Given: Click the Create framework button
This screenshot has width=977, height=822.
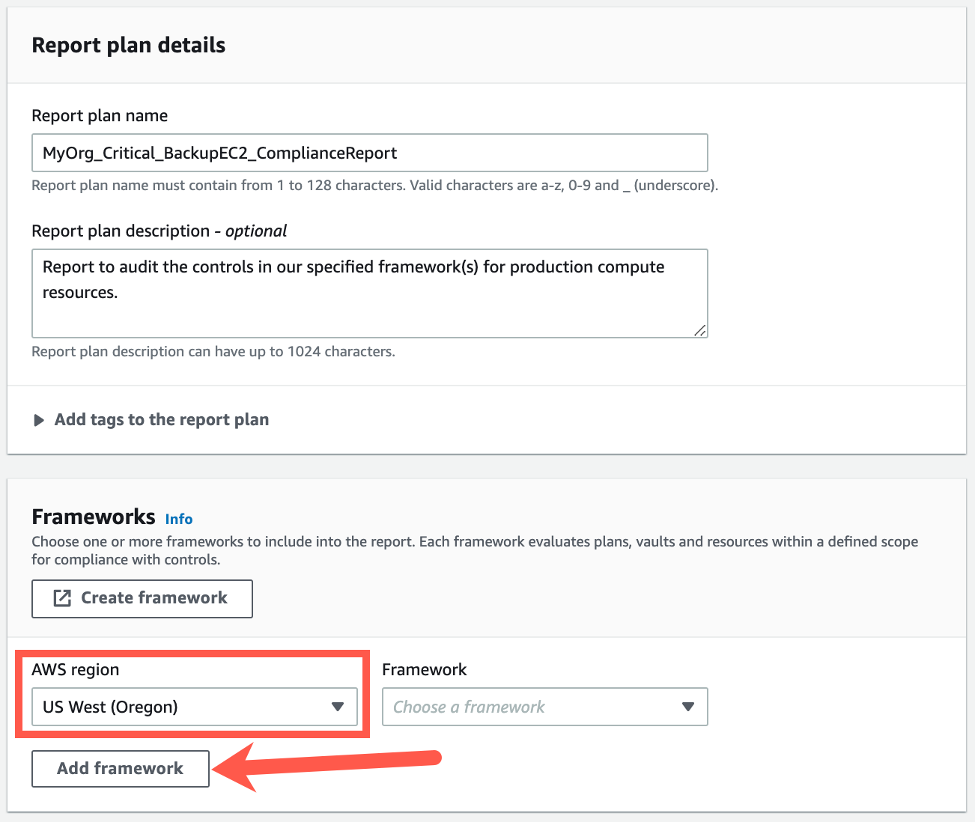Looking at the screenshot, I should (141, 598).
